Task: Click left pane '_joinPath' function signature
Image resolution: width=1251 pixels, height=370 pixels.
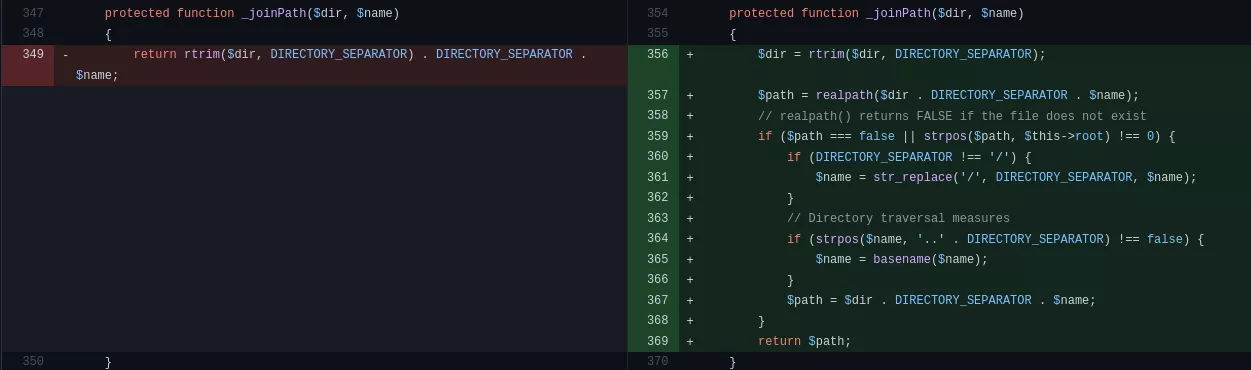Action: [x=252, y=13]
